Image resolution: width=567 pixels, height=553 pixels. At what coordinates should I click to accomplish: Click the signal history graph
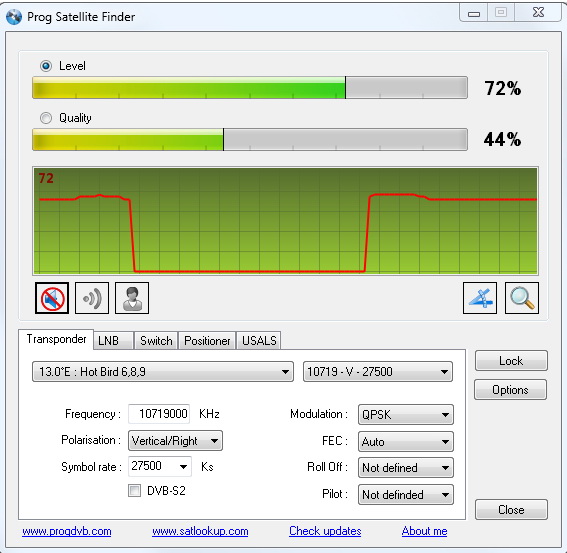pos(285,221)
